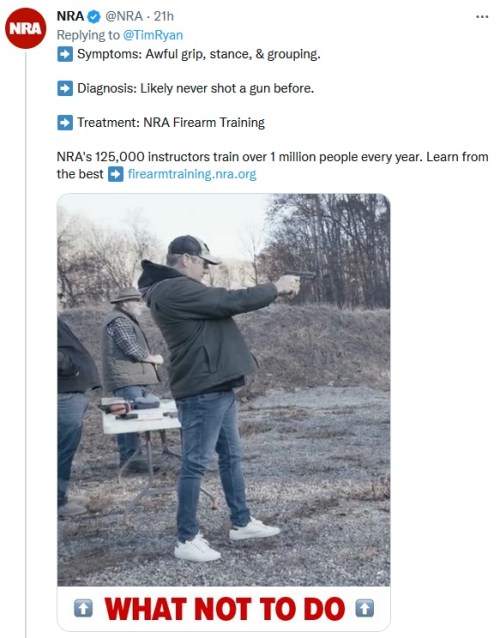Click the up-arrow icon left of WHAT NOT TO DO
Image resolution: width=500 pixels, height=638 pixels.
83,609
